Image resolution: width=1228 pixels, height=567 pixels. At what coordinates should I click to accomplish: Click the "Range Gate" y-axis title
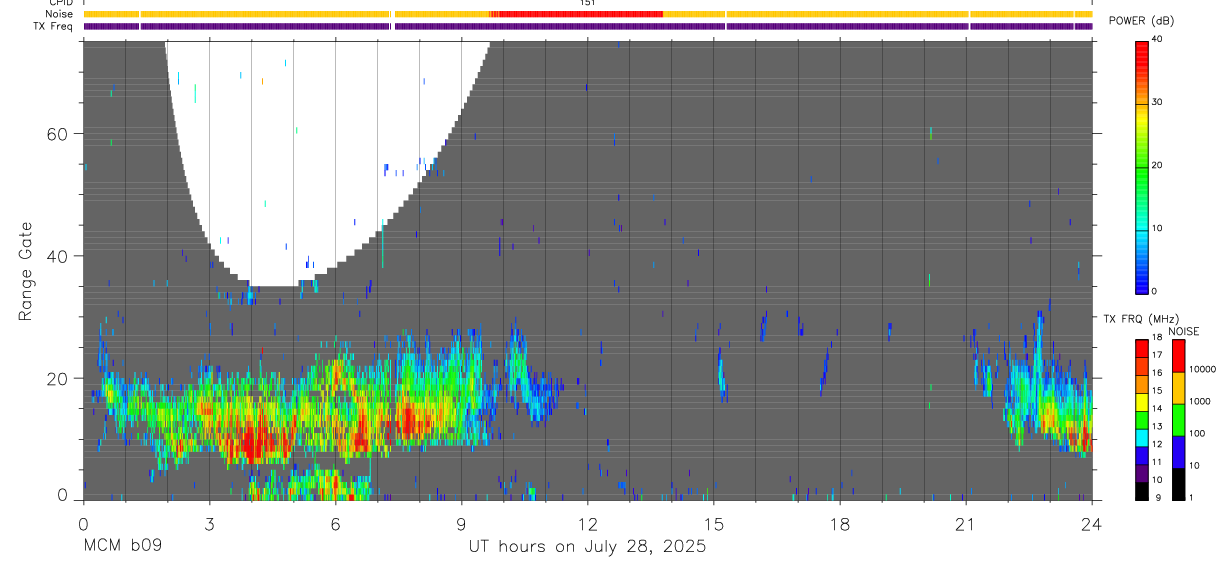(26, 272)
